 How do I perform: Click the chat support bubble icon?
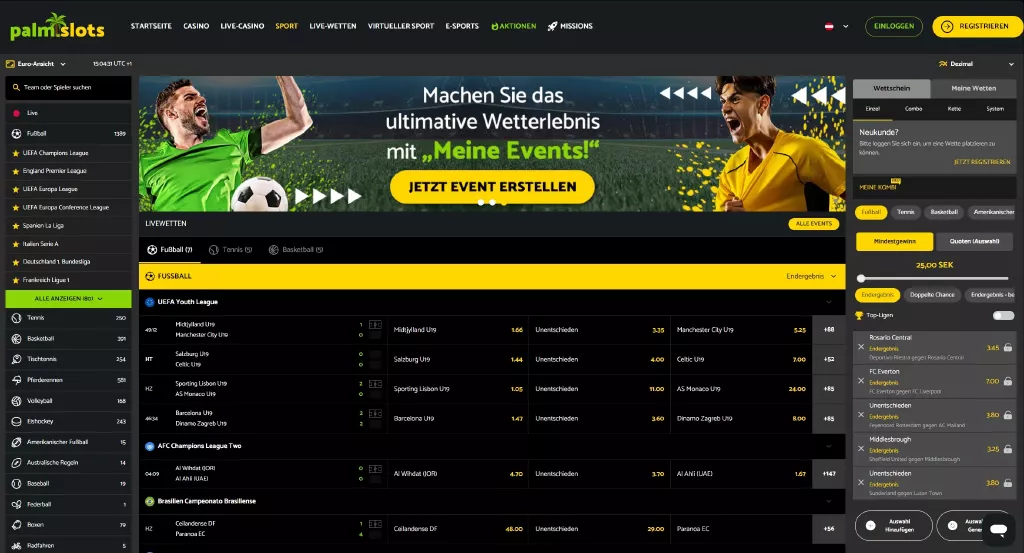998,529
